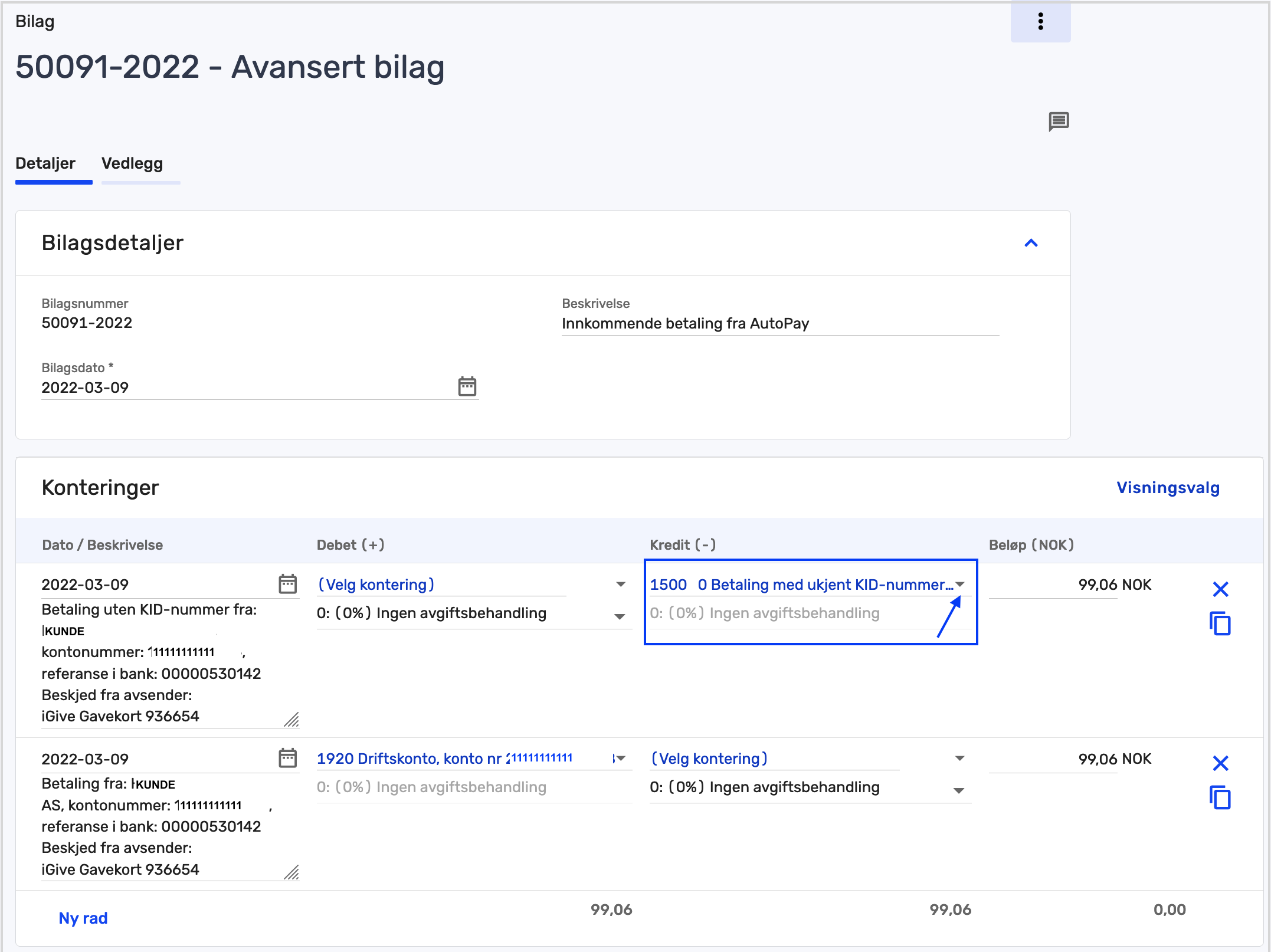
Task: Click the Beløp (NOK) column header
Action: 1031,544
